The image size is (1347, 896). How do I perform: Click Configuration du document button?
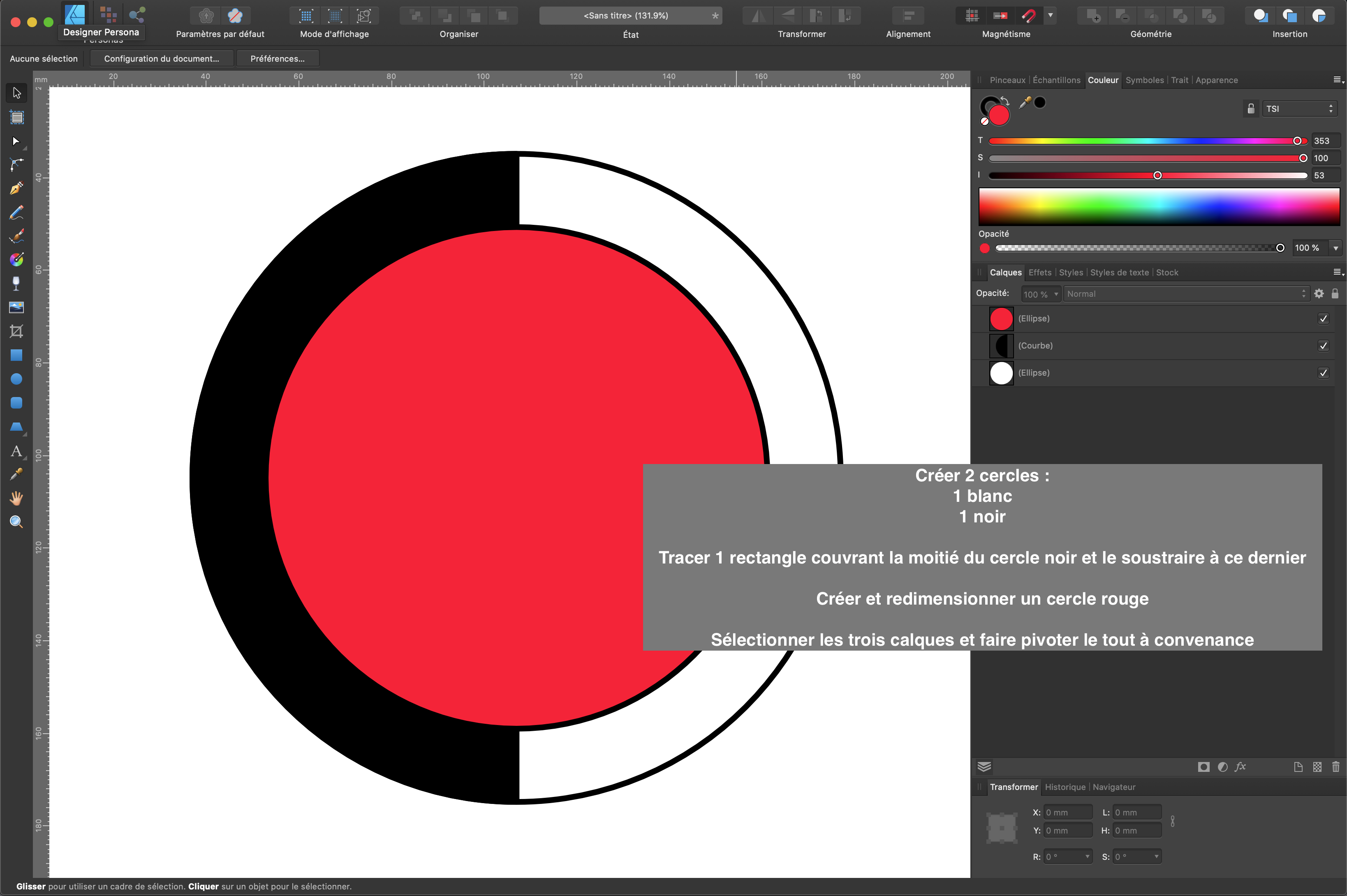coord(162,58)
